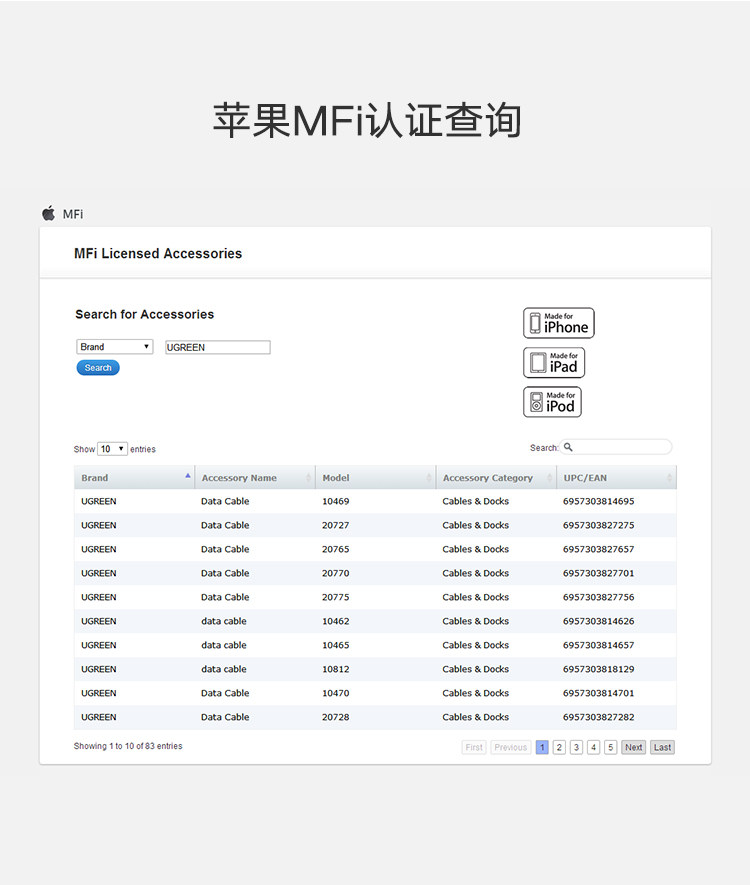Click UPC value 6957303827701

(x=598, y=573)
